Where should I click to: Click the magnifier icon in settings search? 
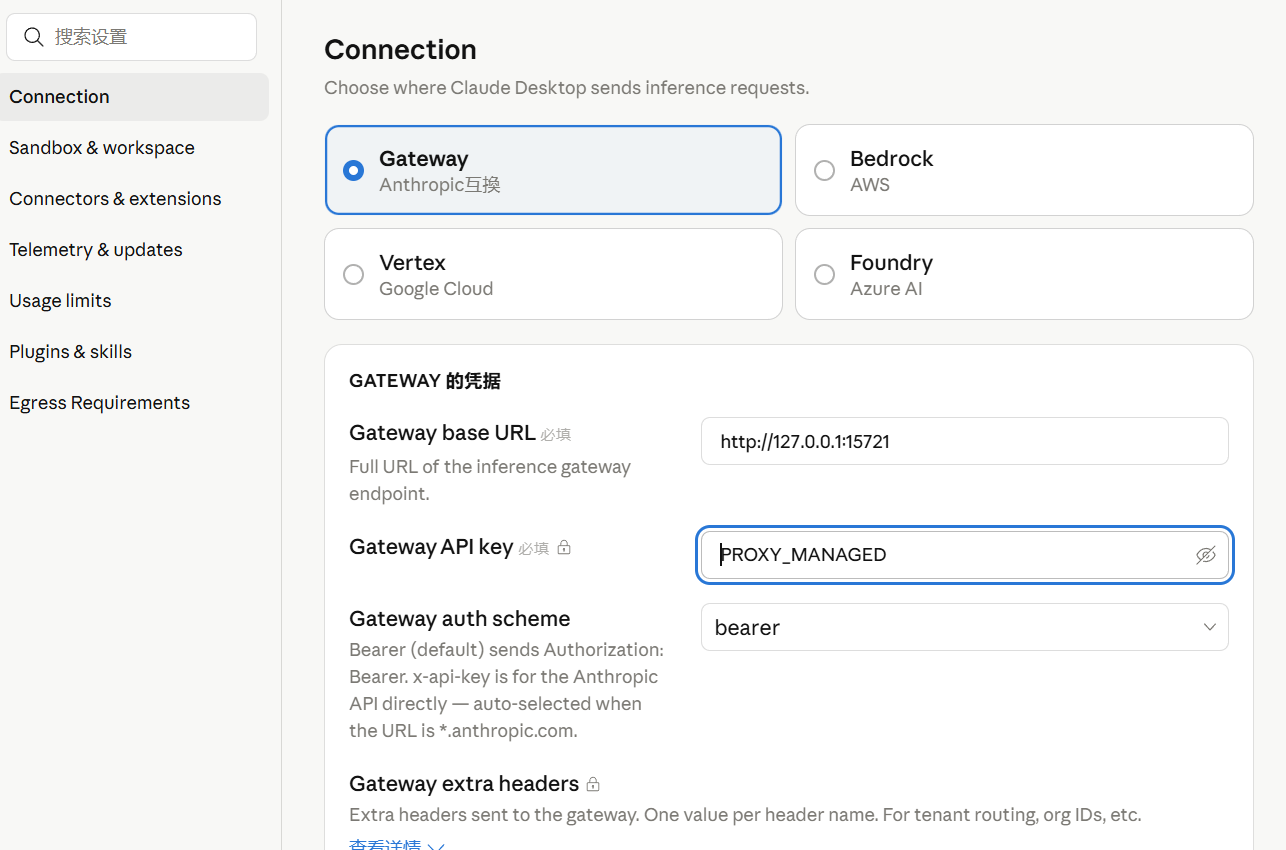coord(34,37)
